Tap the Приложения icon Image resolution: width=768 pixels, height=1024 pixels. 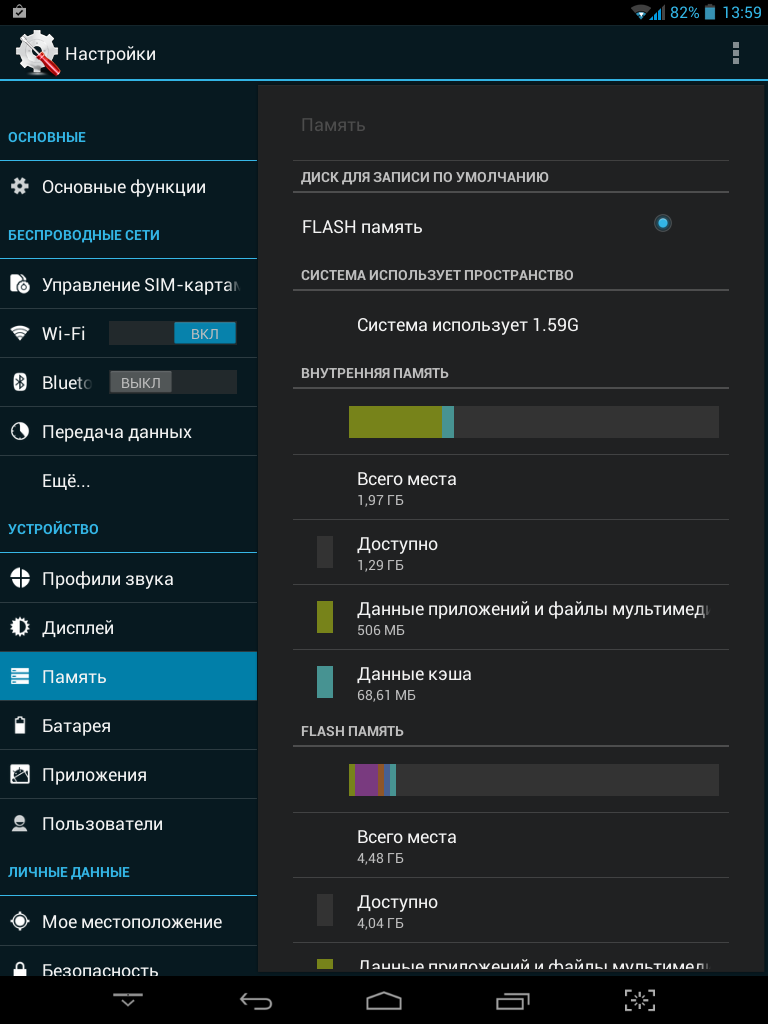(x=20, y=775)
